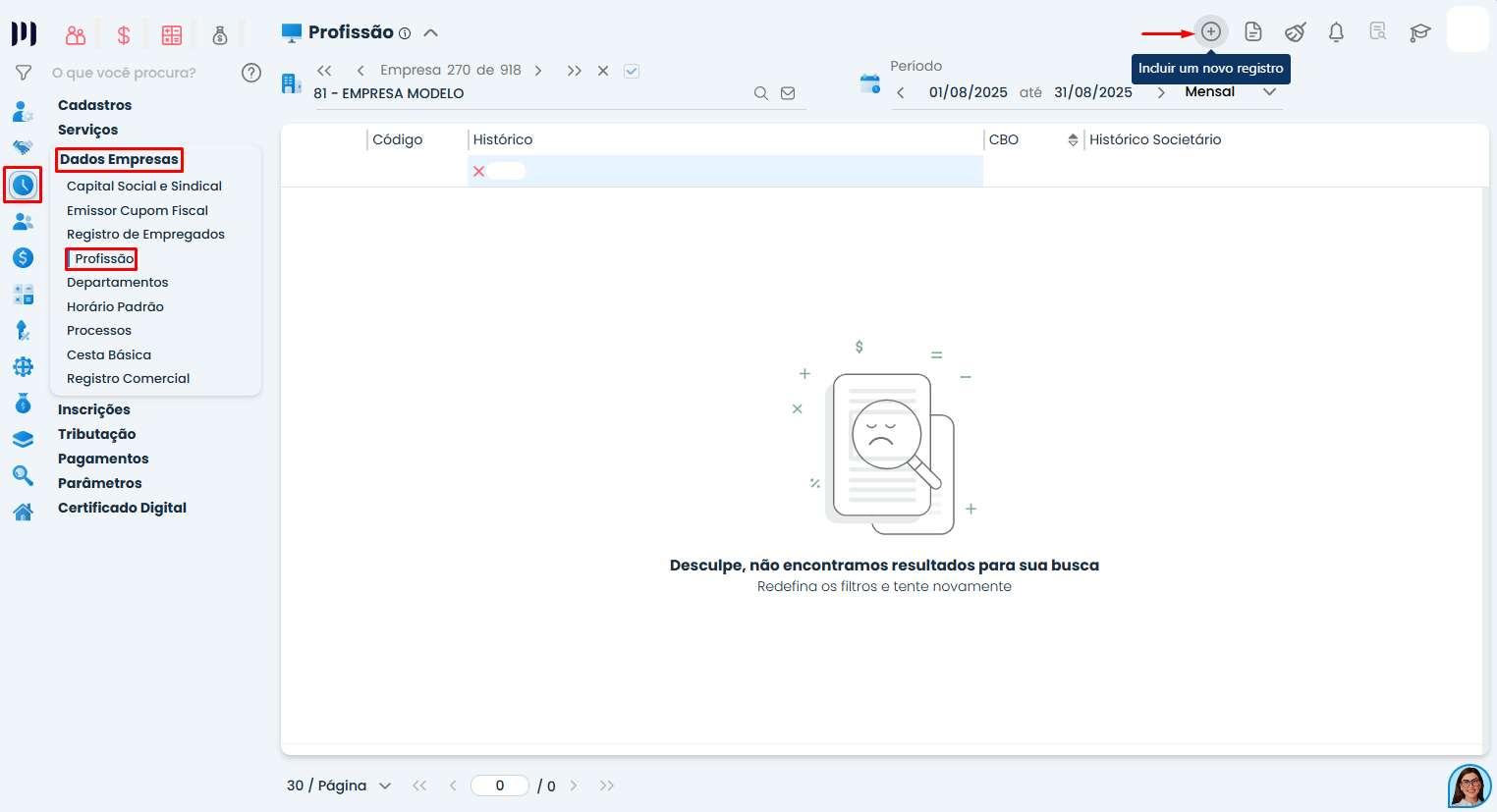Expand the Cadastros menu
Screen dimensions: 1497x812
point(94,105)
